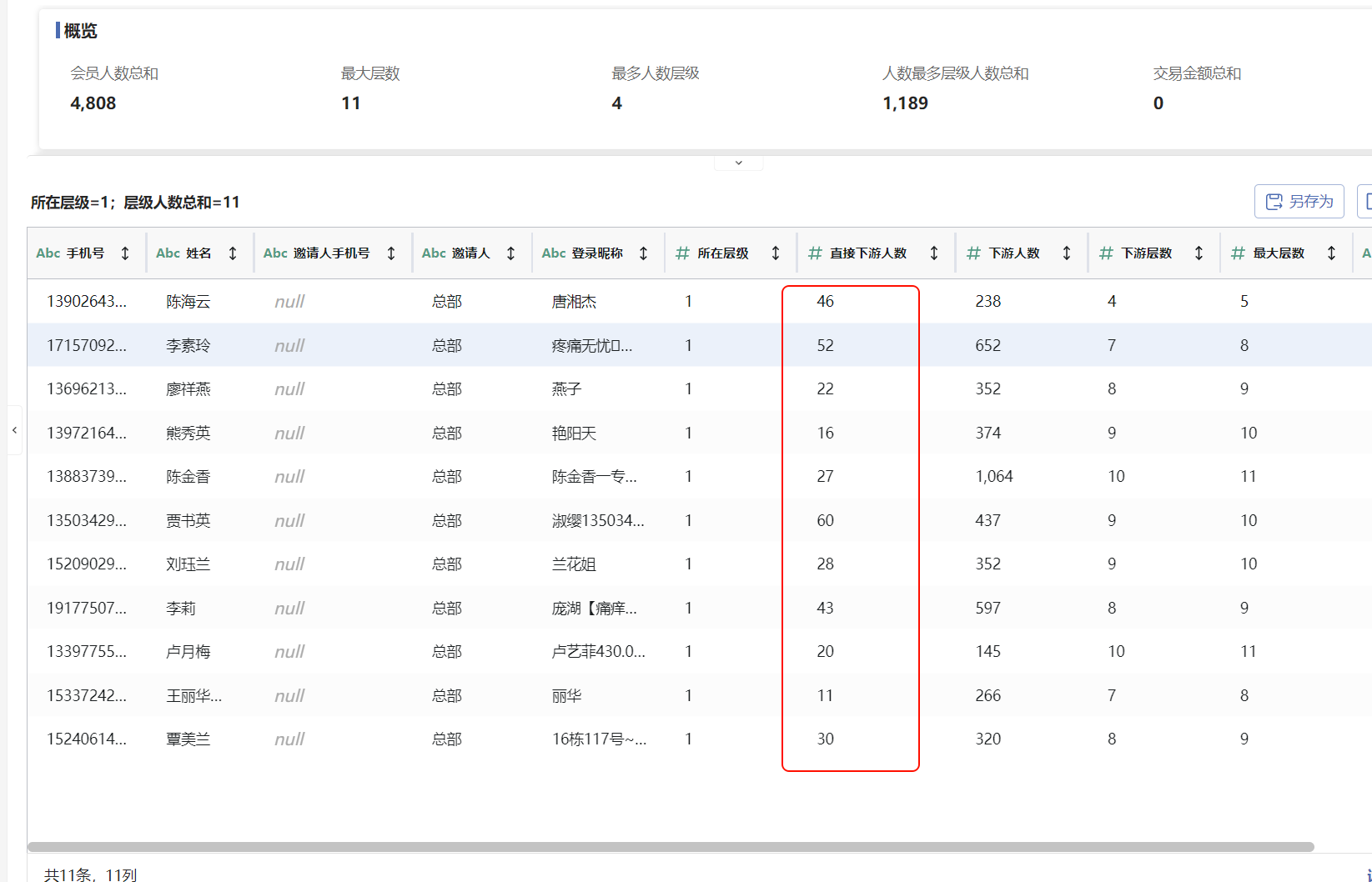1372x882 pixels.
Task: Select the name cell 陈金香
Action: (x=188, y=477)
